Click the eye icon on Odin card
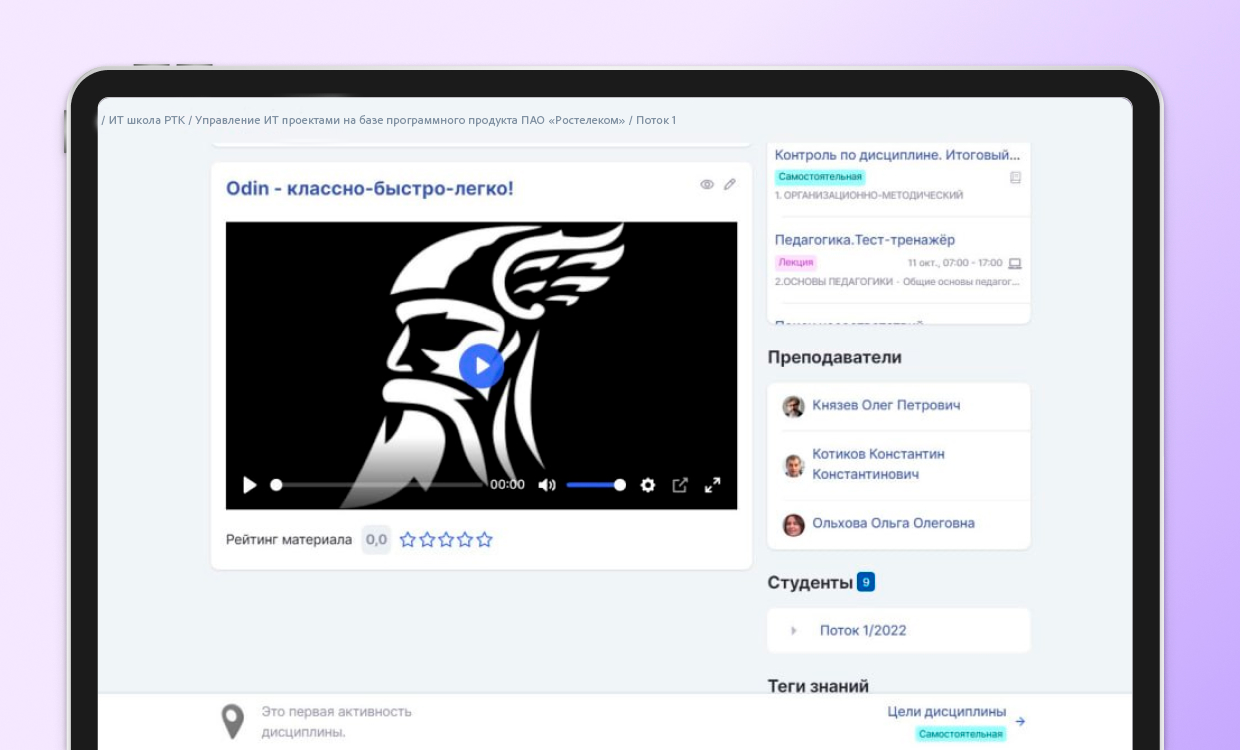The image size is (1240, 750). [707, 185]
